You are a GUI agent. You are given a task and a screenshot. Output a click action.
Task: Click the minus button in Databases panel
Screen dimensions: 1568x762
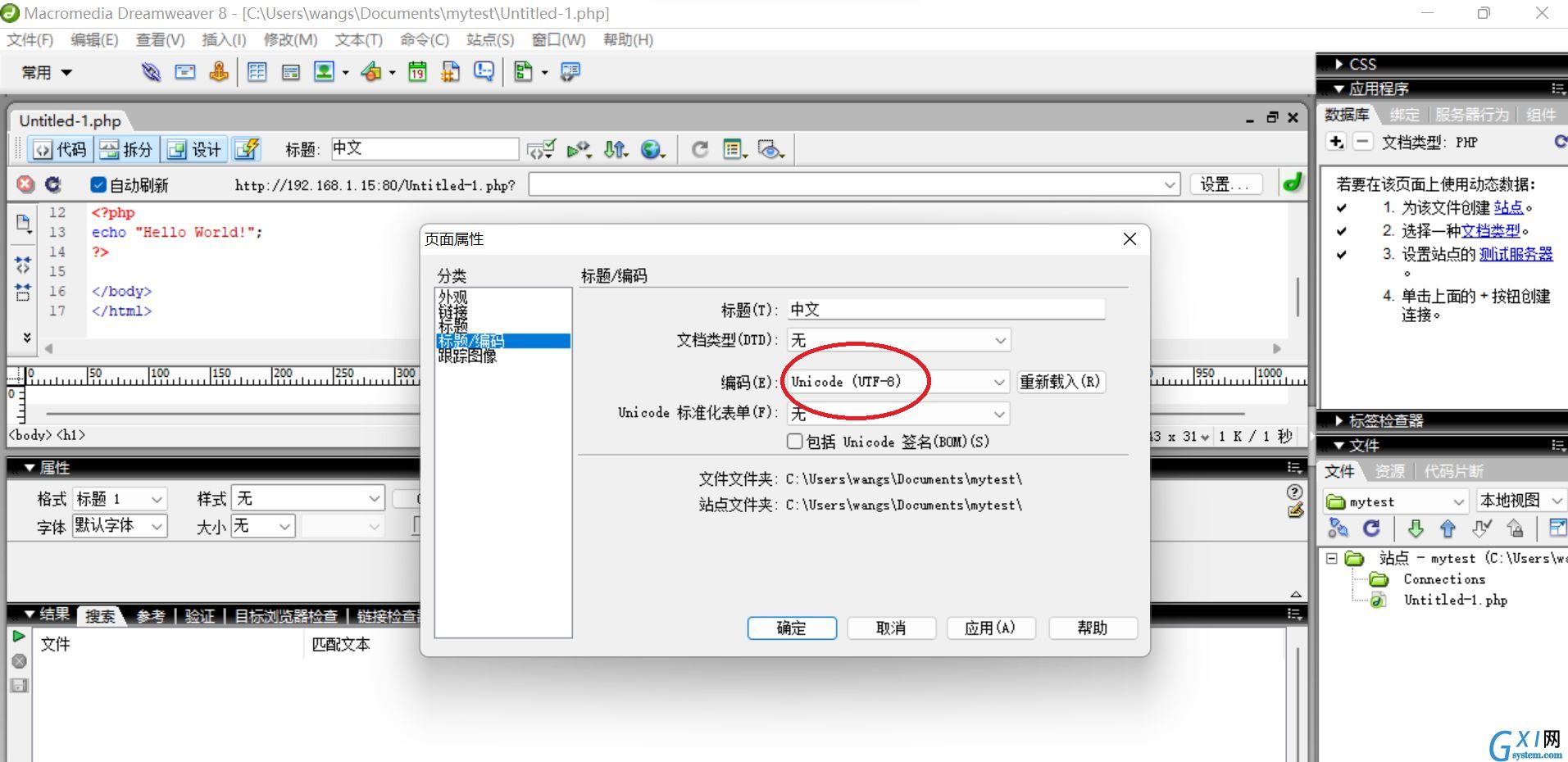(x=1362, y=142)
